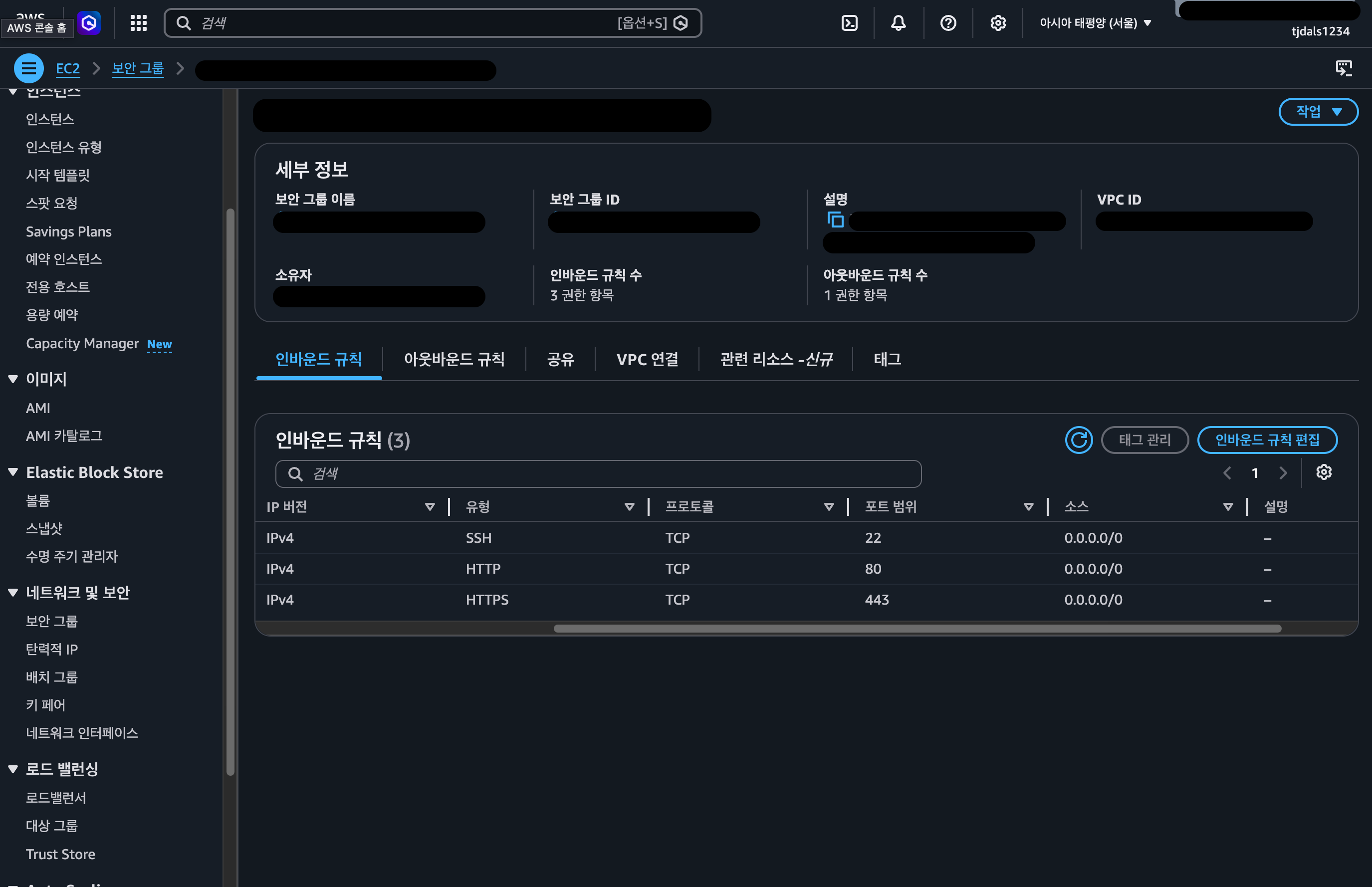Open the AWS services grid menu
1372x887 pixels.
(138, 23)
